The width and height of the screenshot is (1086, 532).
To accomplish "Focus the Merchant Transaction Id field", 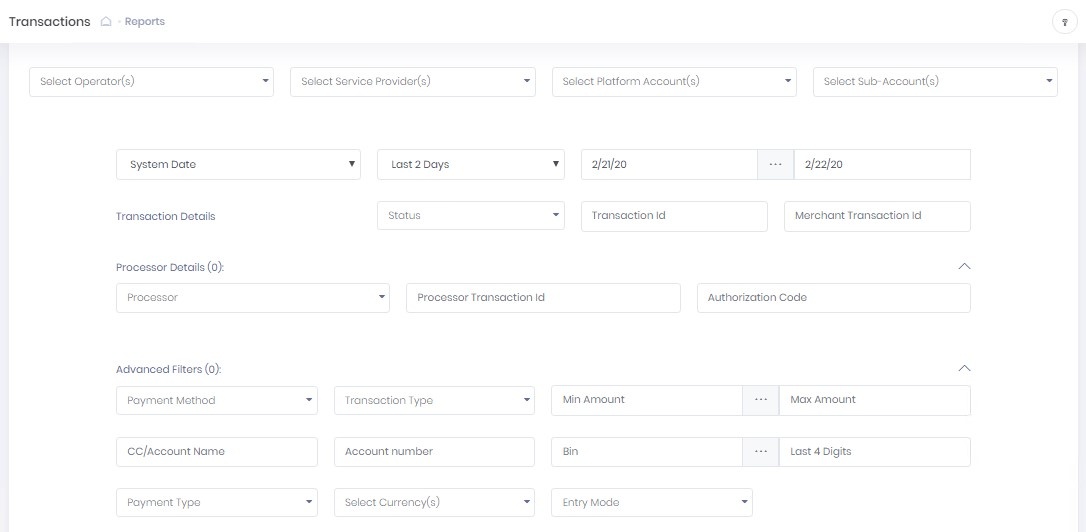I will (x=876, y=216).
